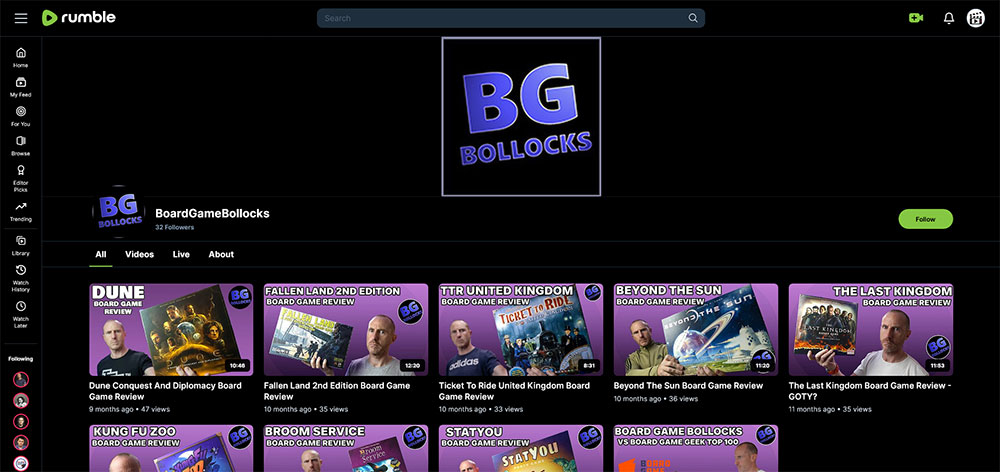The image size is (1000, 472).
Task: Open the user profile avatar
Action: point(976,18)
